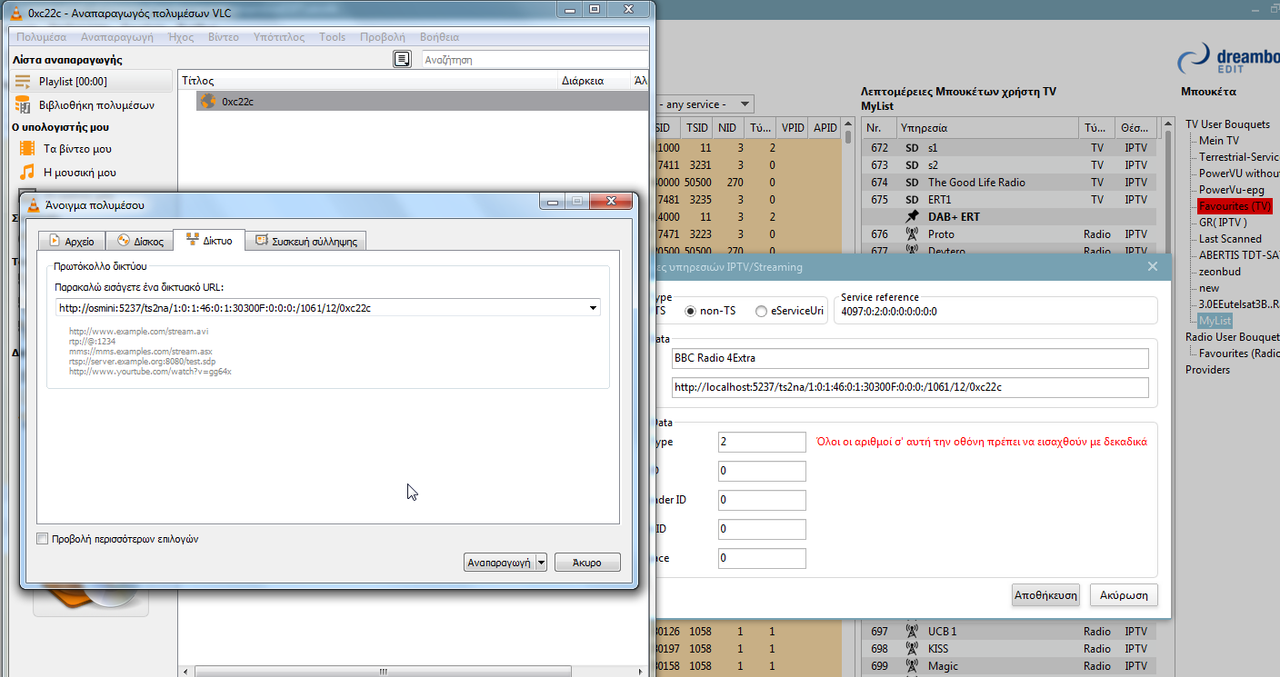1280x677 pixels.
Task: Switch to the Συσκευή σύλληψης tab
Action: click(307, 241)
